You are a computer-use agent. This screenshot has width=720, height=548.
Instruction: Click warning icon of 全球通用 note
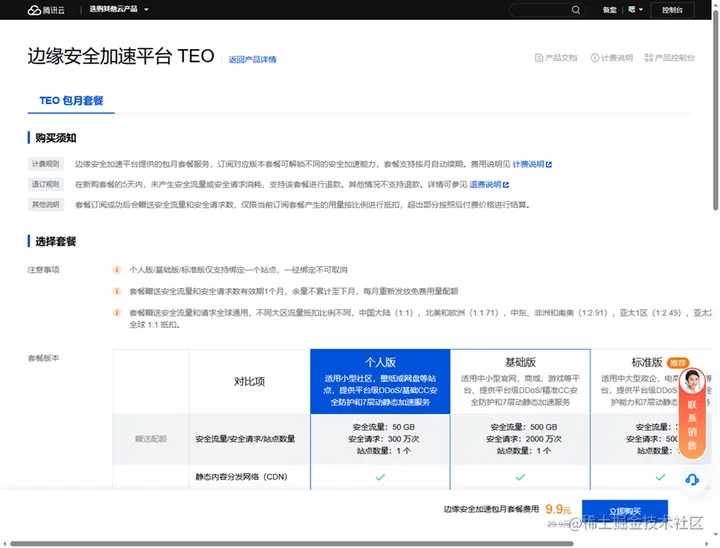[117, 313]
